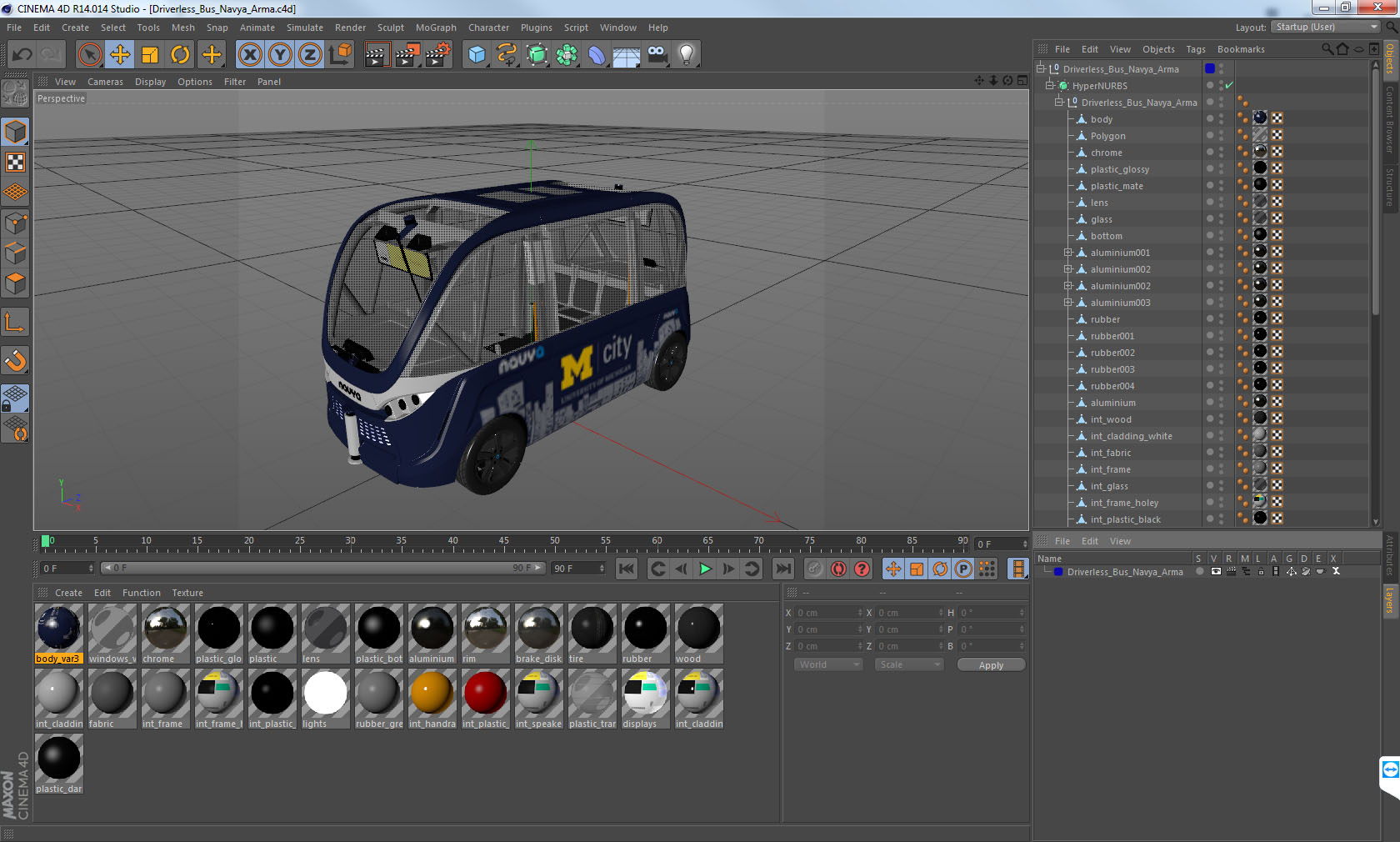Select the red int_plastic material
This screenshot has height=842, width=1400.
coord(485,699)
